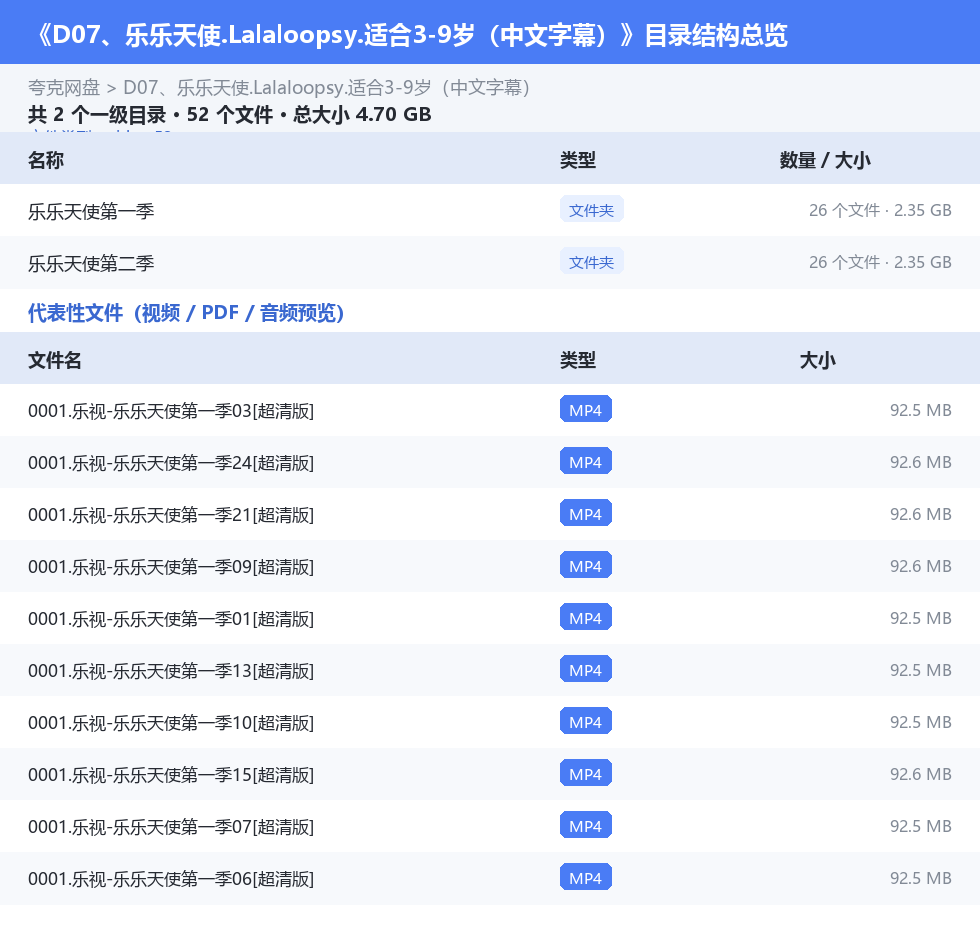The width and height of the screenshot is (980, 936).
Task: Click MP4 badge of episode 15 row
Action: (586, 774)
